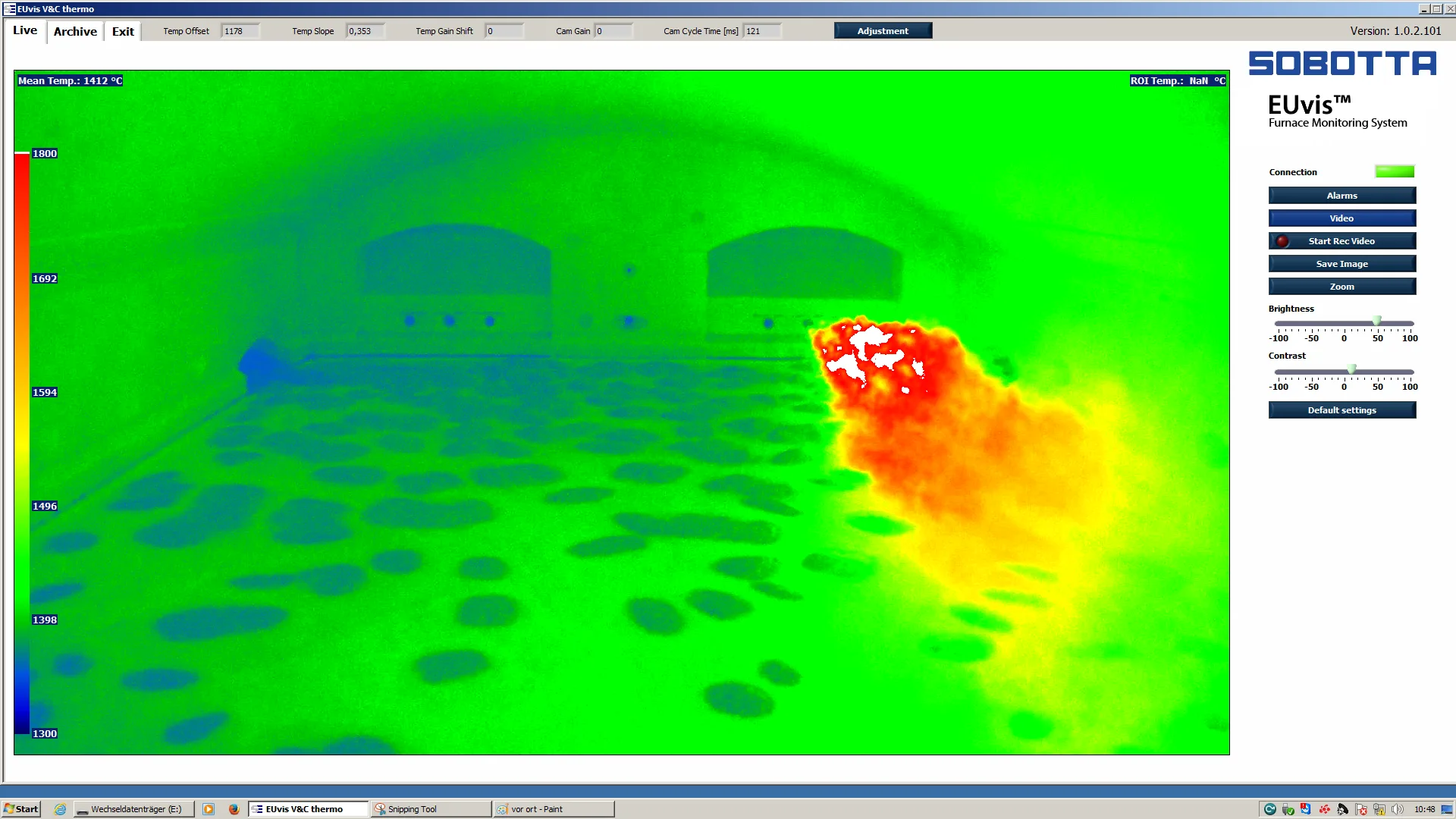Click the safely remove hardware tray icon
Viewport: 1456px width, 819px height.
1288,809
